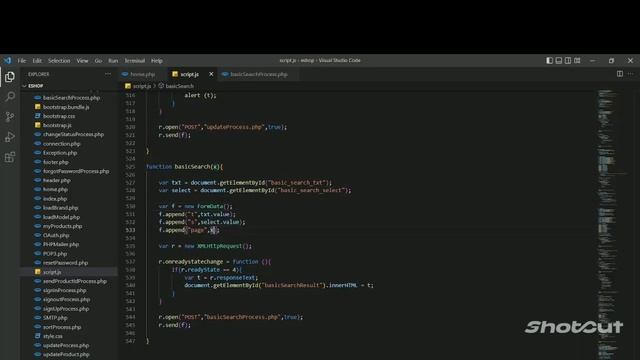The height and width of the screenshot is (360, 640).
Task: Open the Extensions view
Action: pos(10,157)
